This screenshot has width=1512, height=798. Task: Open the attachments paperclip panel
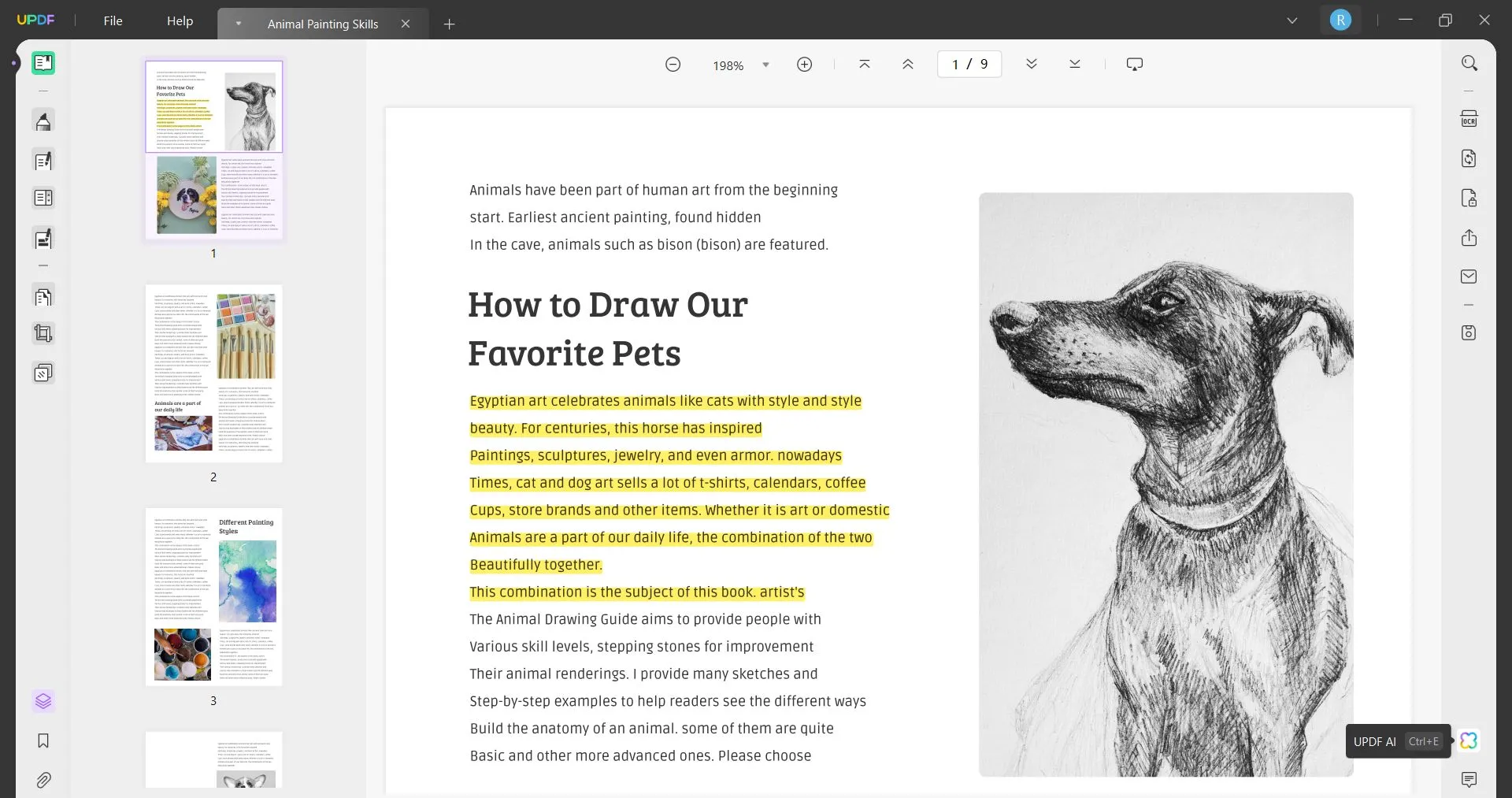(43, 780)
